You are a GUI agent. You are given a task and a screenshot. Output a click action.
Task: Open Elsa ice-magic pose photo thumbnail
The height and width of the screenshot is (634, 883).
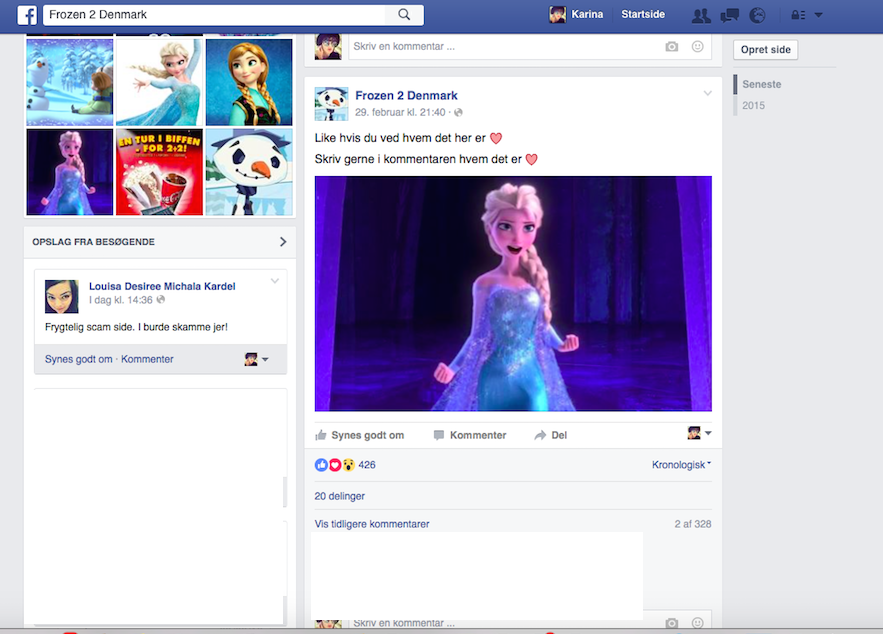click(x=159, y=82)
